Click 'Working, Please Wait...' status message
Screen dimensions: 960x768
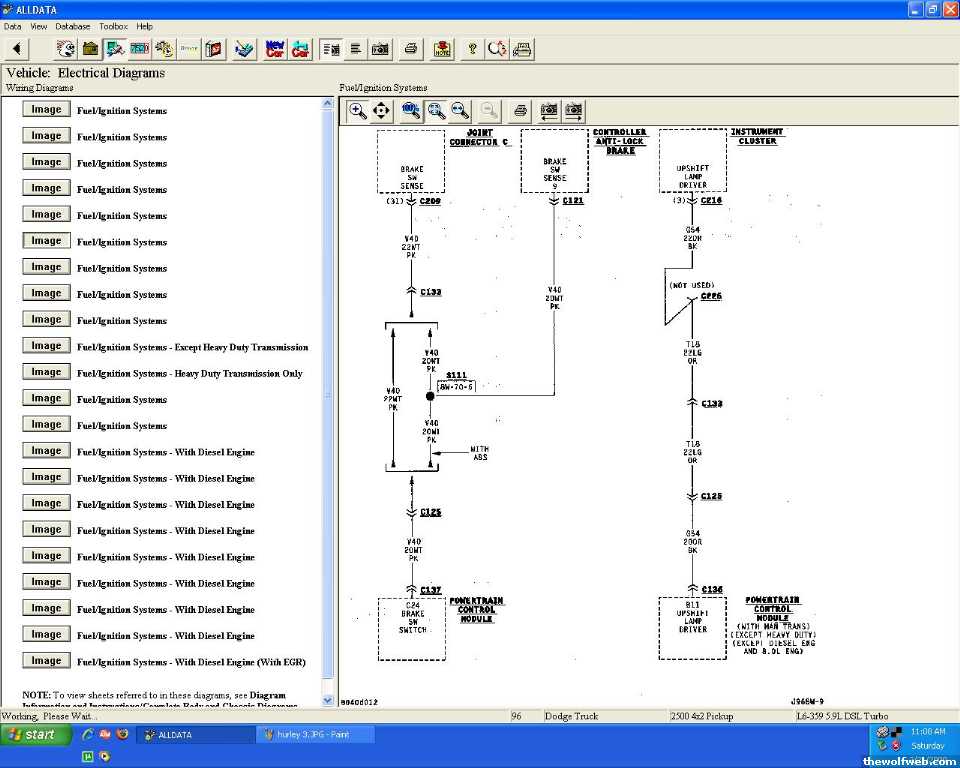tap(49, 716)
